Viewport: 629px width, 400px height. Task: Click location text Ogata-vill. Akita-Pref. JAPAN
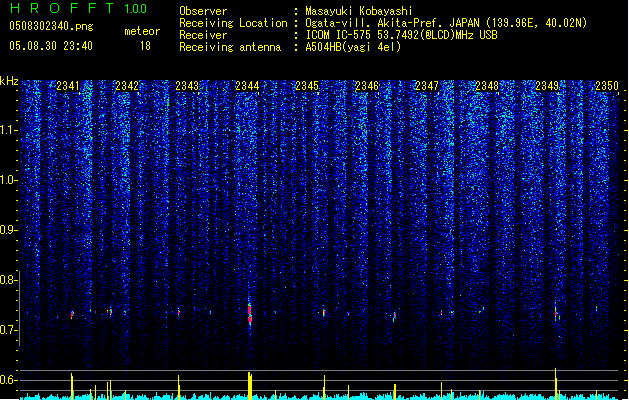coord(392,23)
